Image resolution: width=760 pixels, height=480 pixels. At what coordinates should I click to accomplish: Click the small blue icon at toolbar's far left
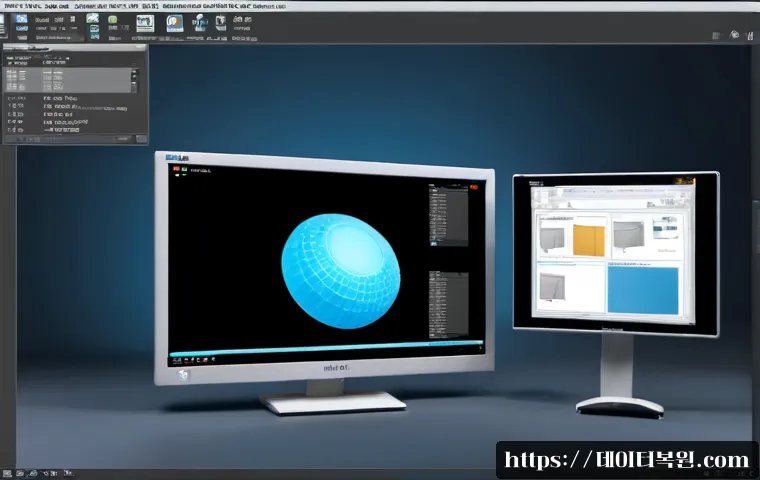[21, 19]
